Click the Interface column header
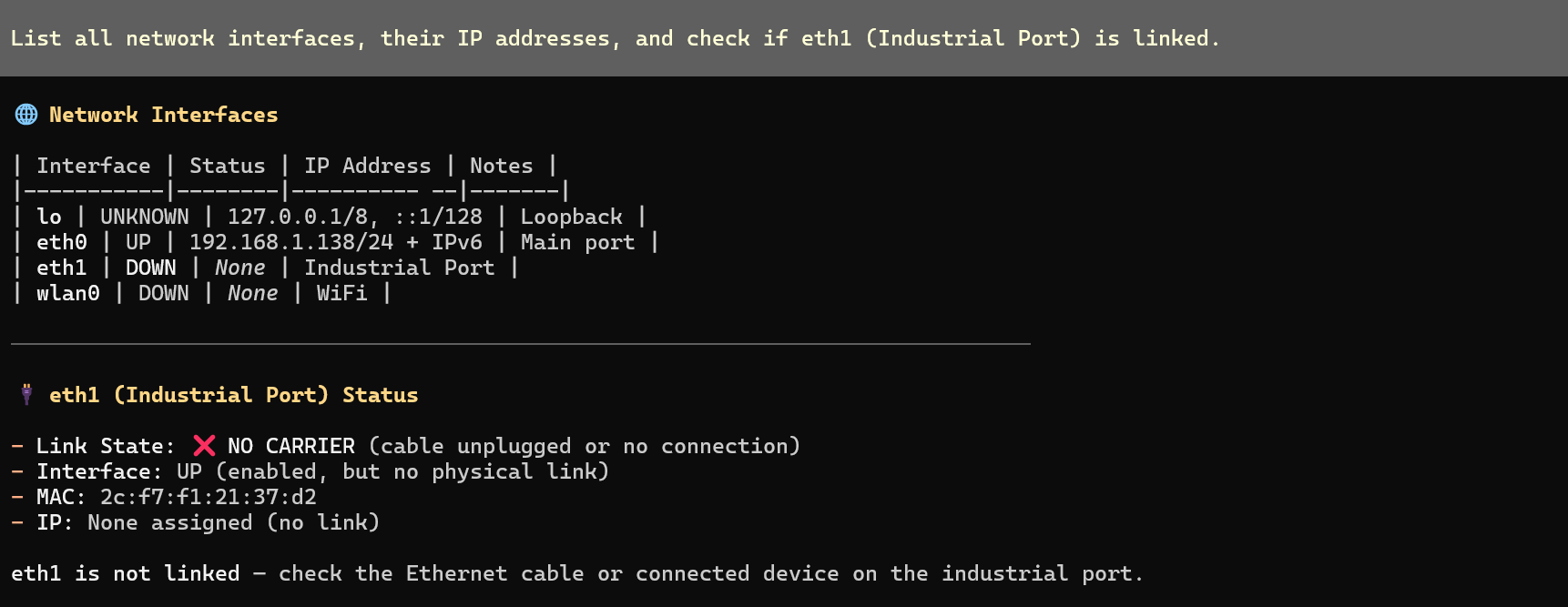The width and height of the screenshot is (1568, 607). tap(93, 166)
